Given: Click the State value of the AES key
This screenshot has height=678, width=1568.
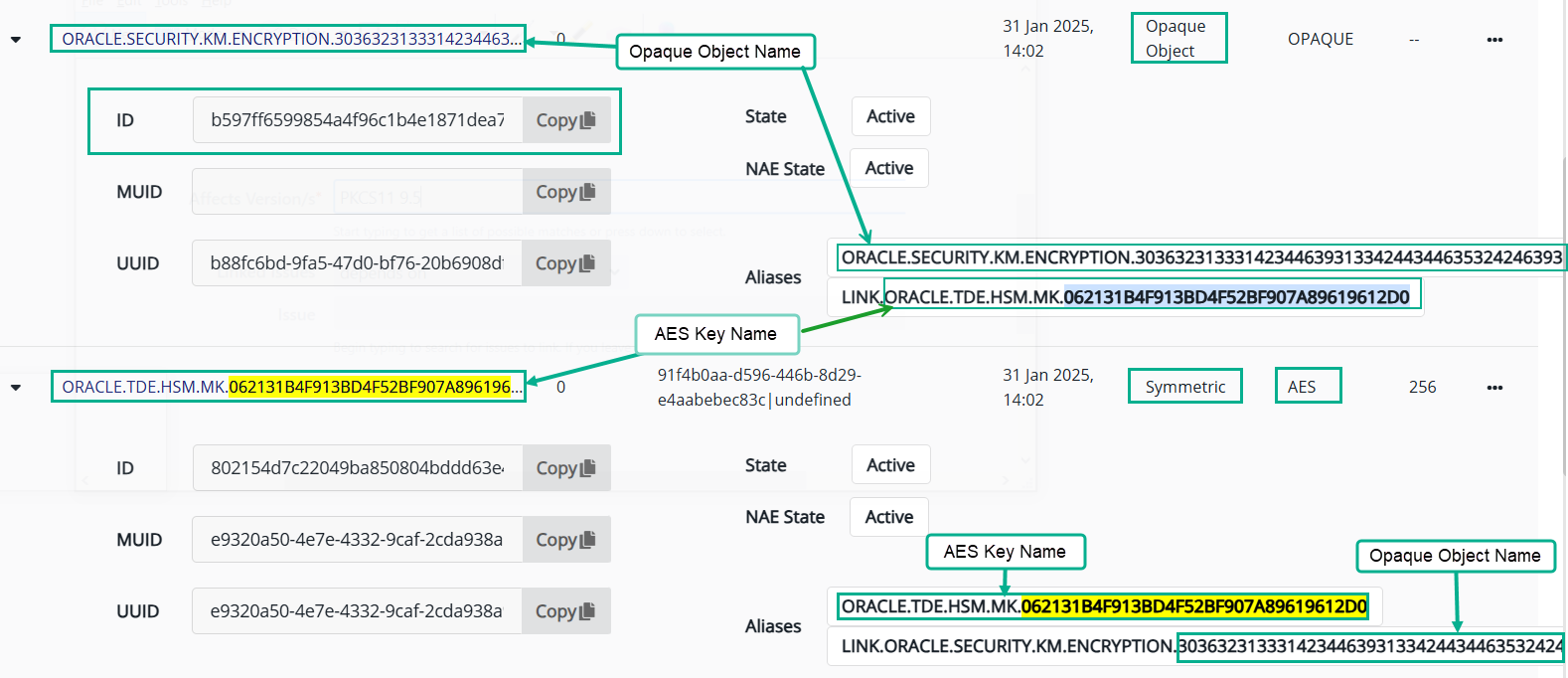Looking at the screenshot, I should (x=890, y=465).
